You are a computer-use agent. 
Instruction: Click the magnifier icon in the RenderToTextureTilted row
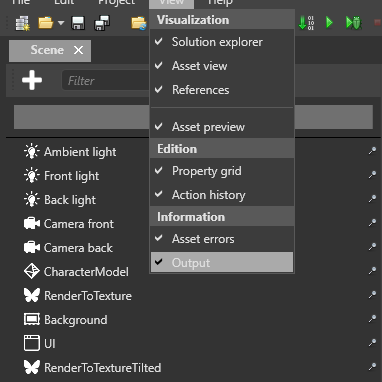[372, 367]
